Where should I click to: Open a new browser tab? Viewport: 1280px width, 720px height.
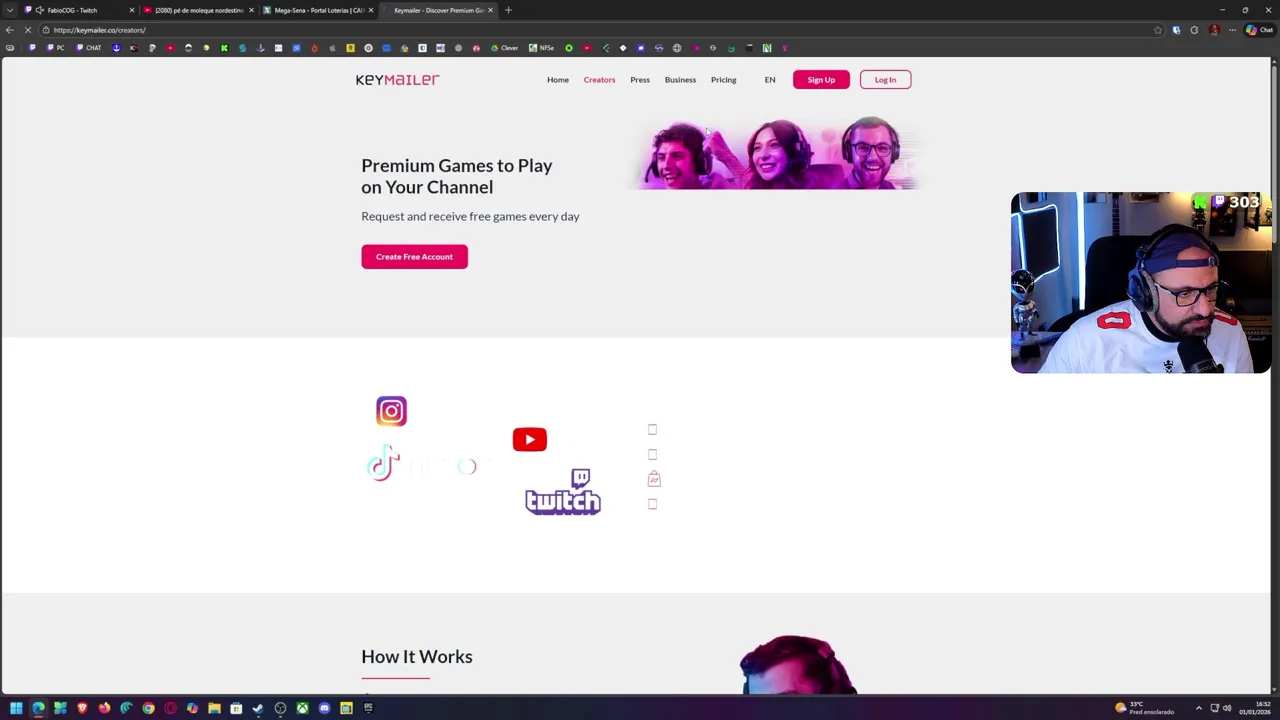(508, 10)
